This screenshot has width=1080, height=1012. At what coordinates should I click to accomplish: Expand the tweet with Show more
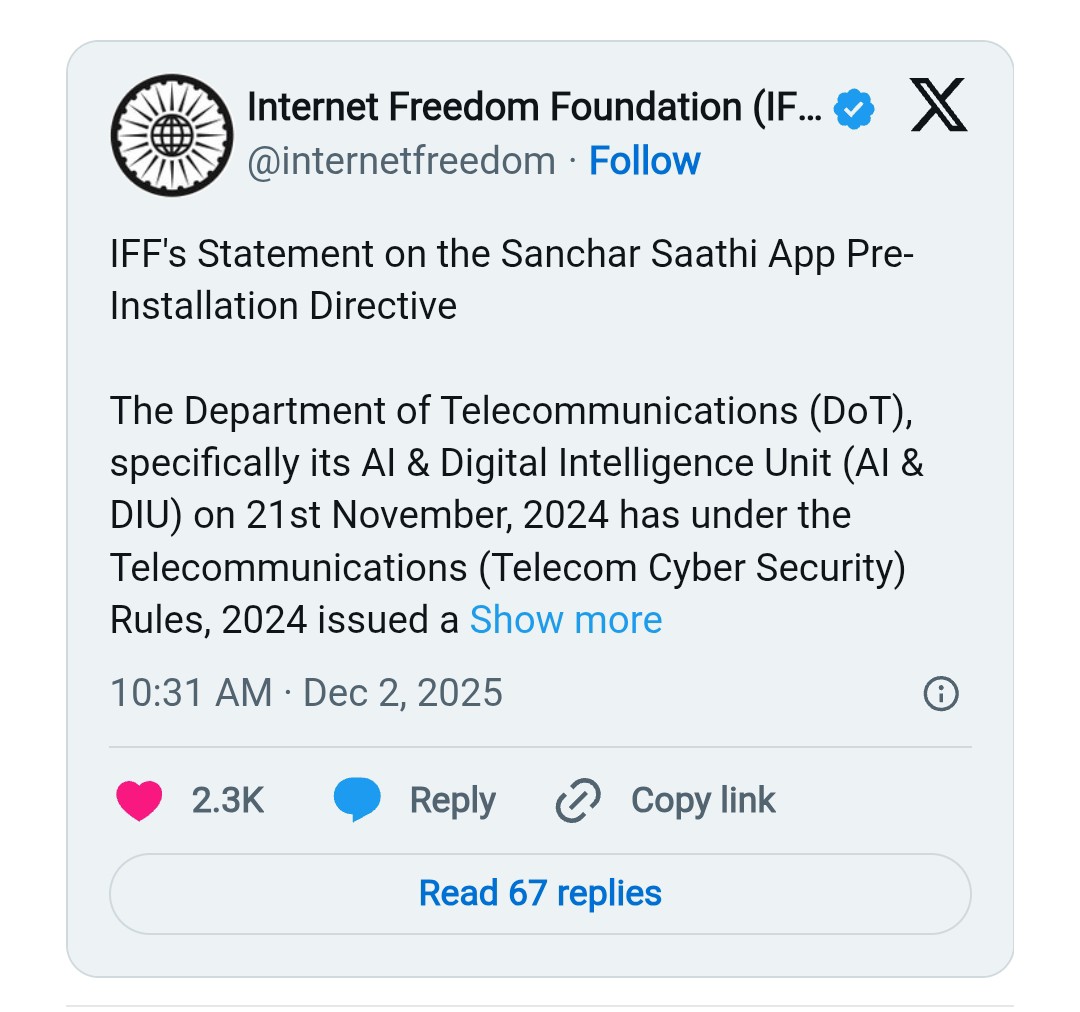pos(566,620)
